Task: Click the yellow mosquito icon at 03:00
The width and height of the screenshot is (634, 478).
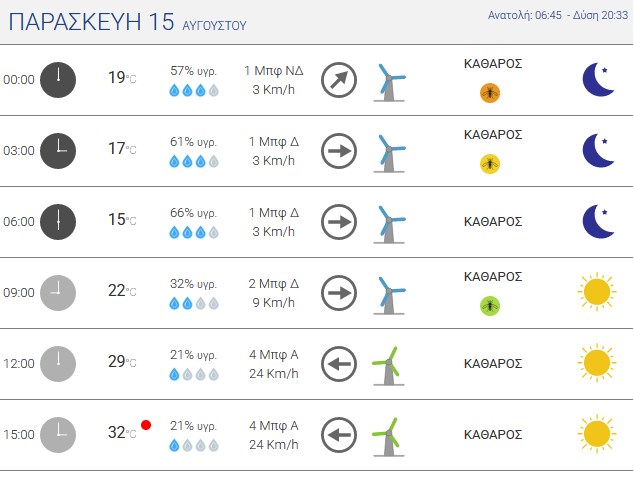Action: [490, 164]
